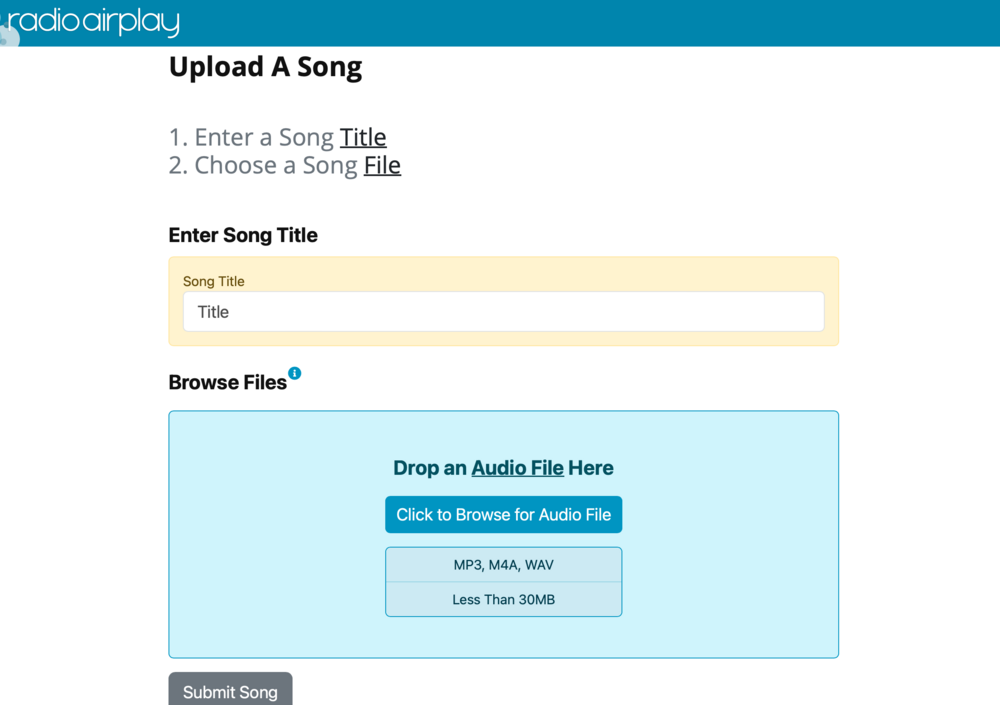1000x705 pixels.
Task: Click the underlined Audio File link in drop zone
Action: pos(517,468)
